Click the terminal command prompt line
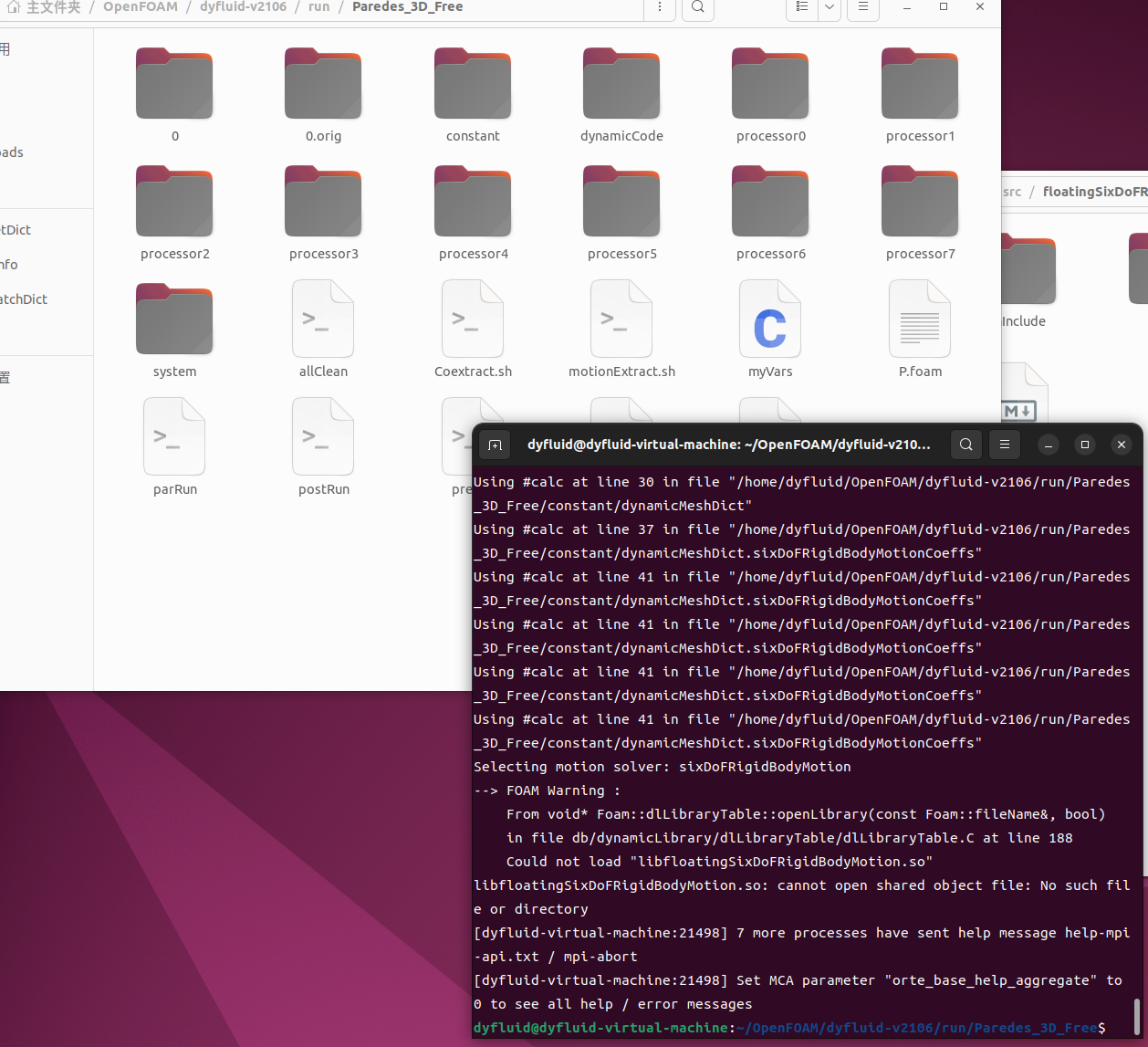1148x1047 pixels. [789, 1028]
